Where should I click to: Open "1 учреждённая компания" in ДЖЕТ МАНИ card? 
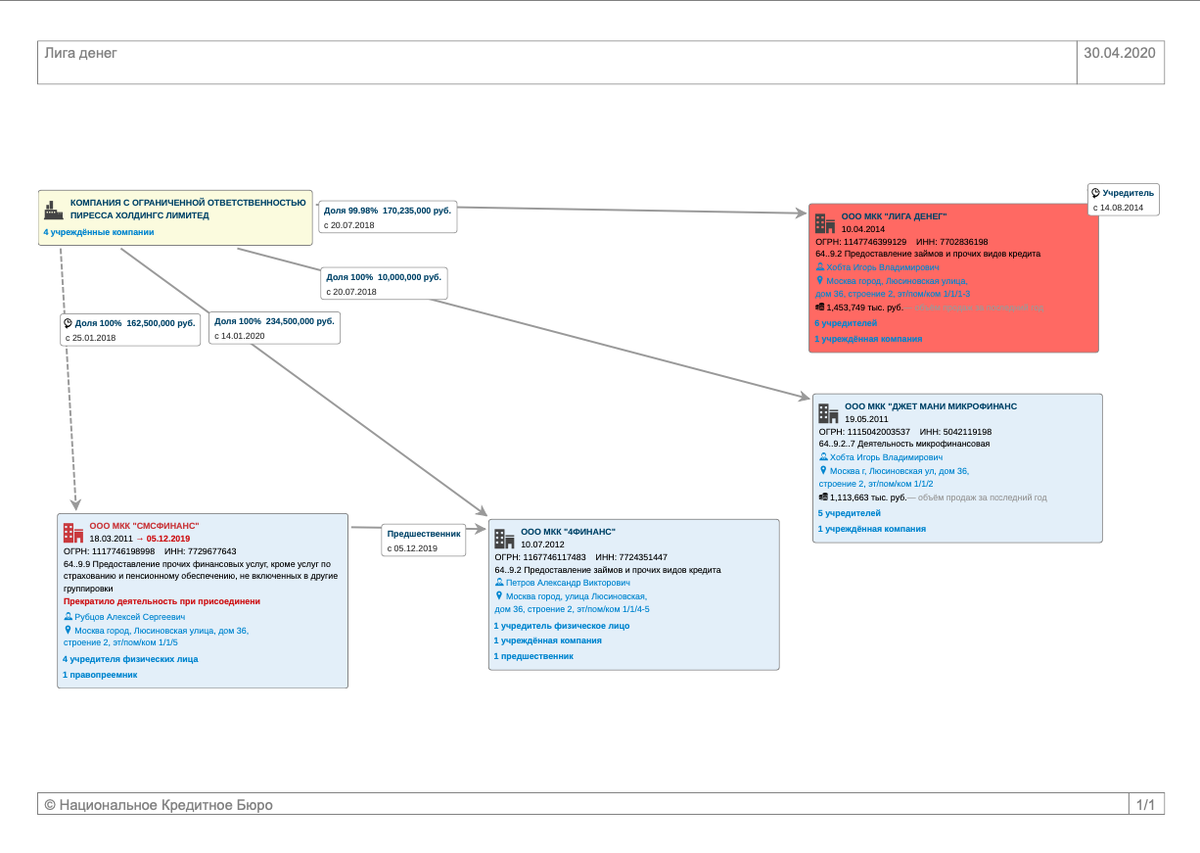[x=873, y=529]
